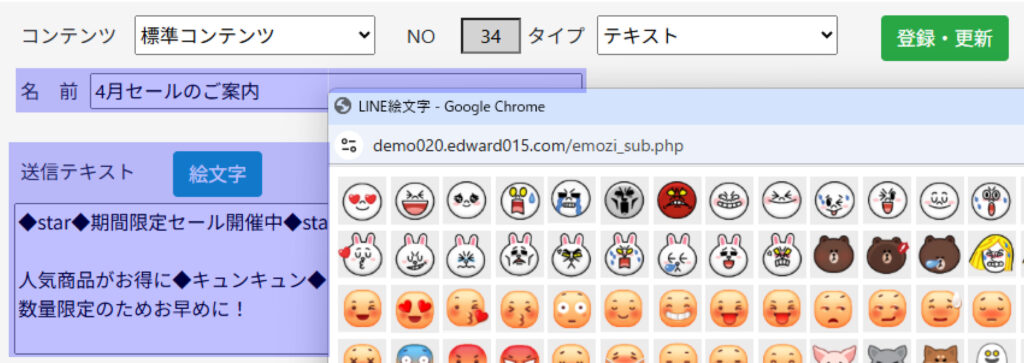Select the red angry moon face emoji
Image resolution: width=1024 pixels, height=363 pixels.
pos(677,200)
